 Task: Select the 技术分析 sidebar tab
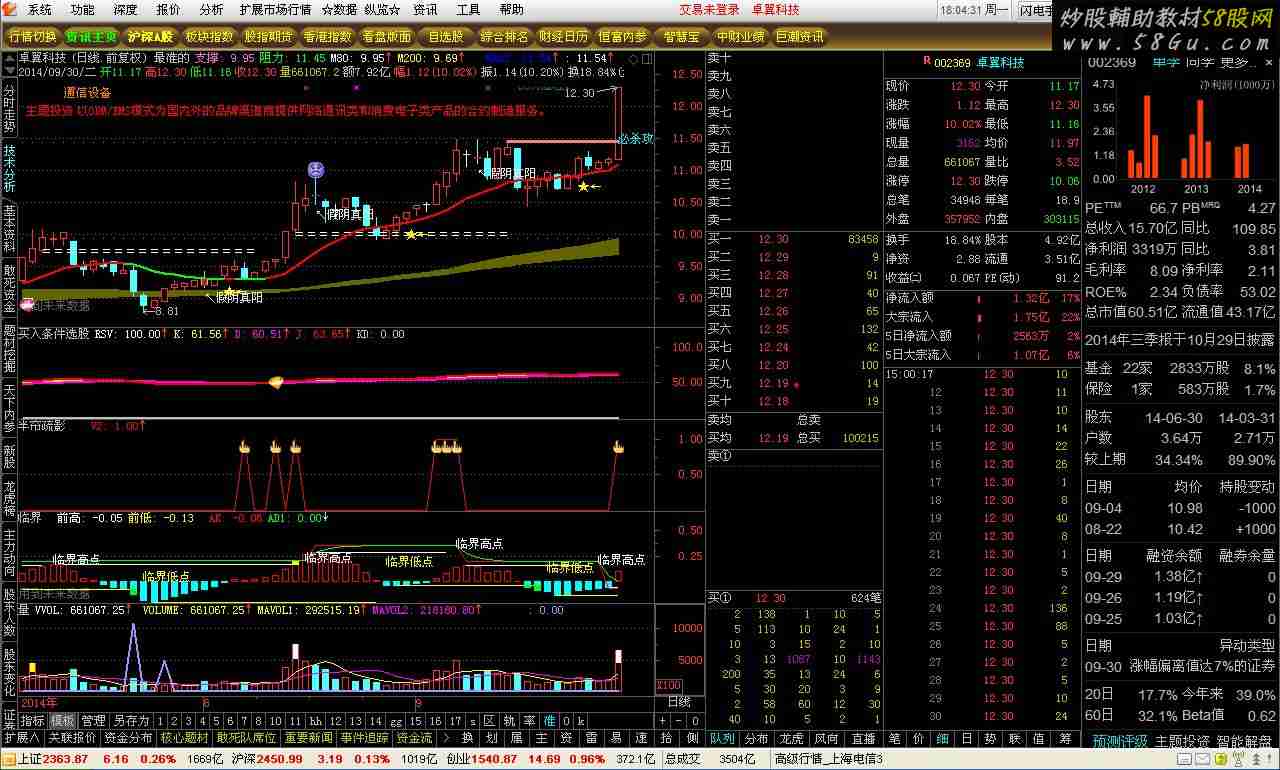[9, 168]
